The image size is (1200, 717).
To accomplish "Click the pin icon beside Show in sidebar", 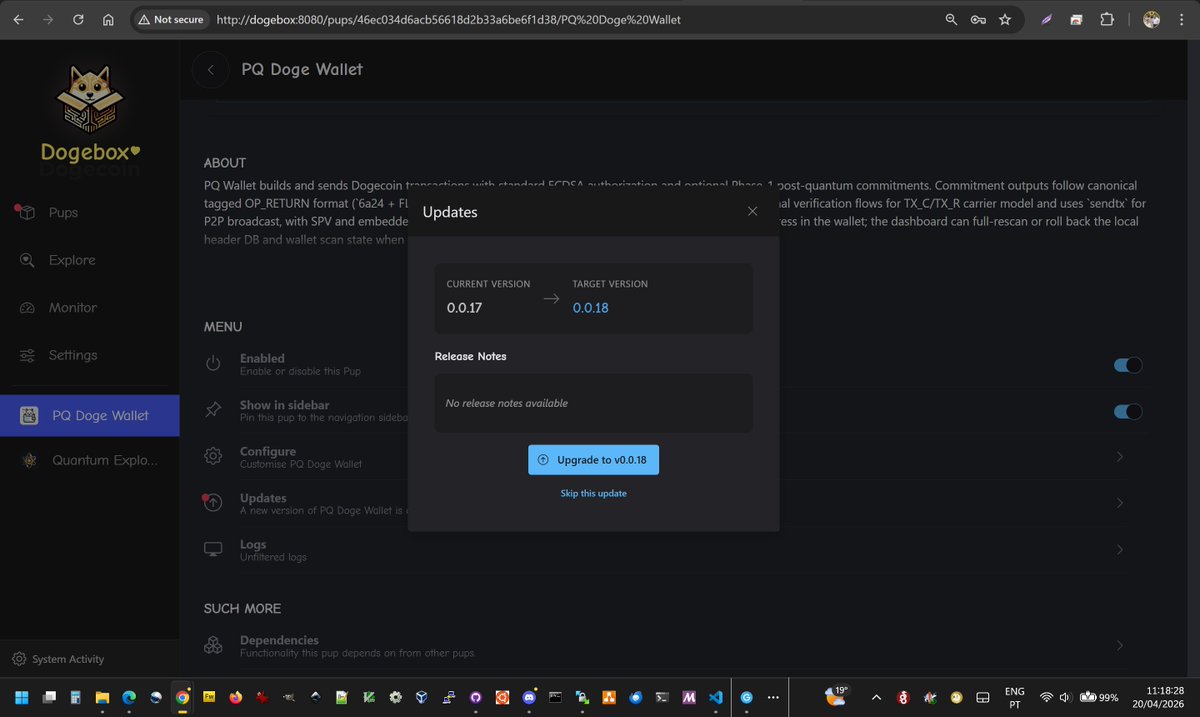I will [x=213, y=410].
